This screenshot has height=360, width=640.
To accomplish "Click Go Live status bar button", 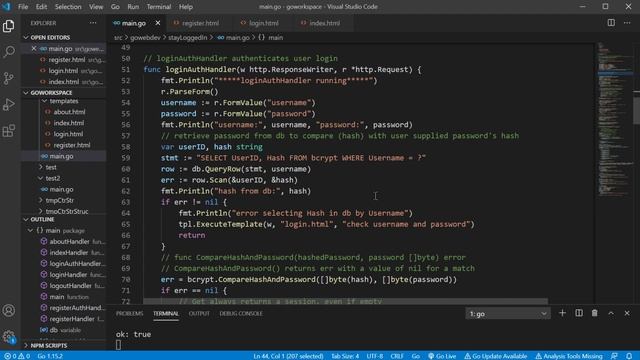I will coord(442,356).
